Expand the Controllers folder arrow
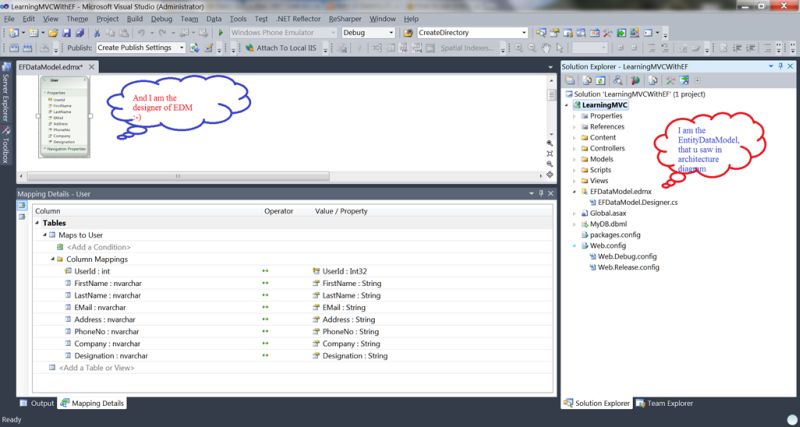This screenshot has height=427, width=800. pyautogui.click(x=574, y=148)
